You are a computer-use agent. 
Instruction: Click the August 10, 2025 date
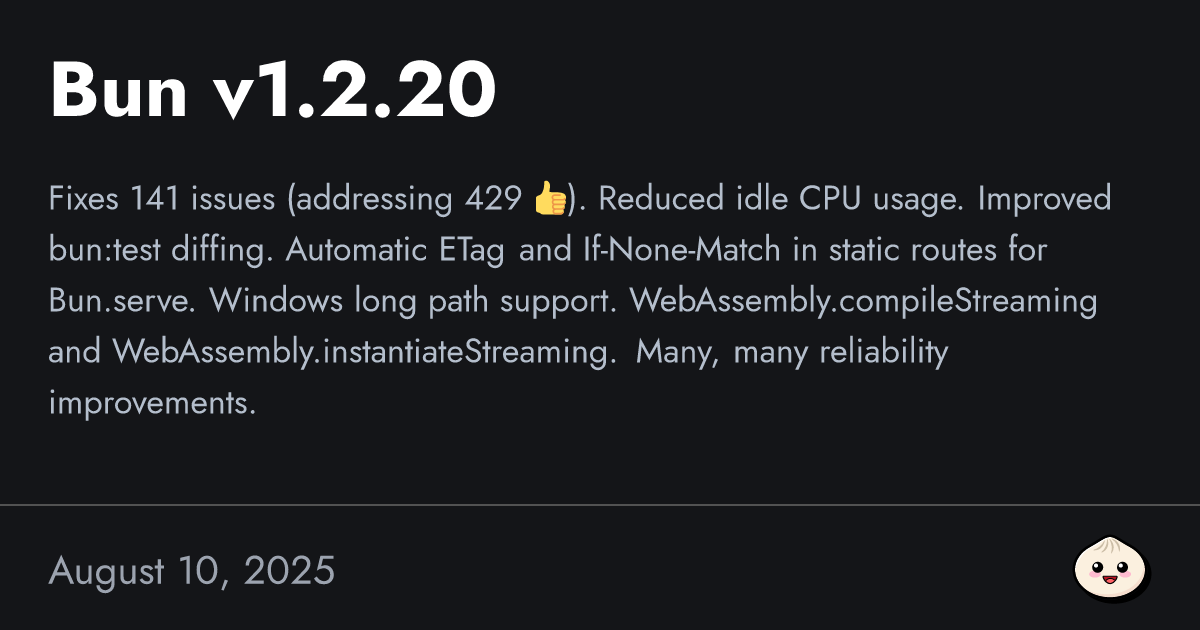[192, 572]
